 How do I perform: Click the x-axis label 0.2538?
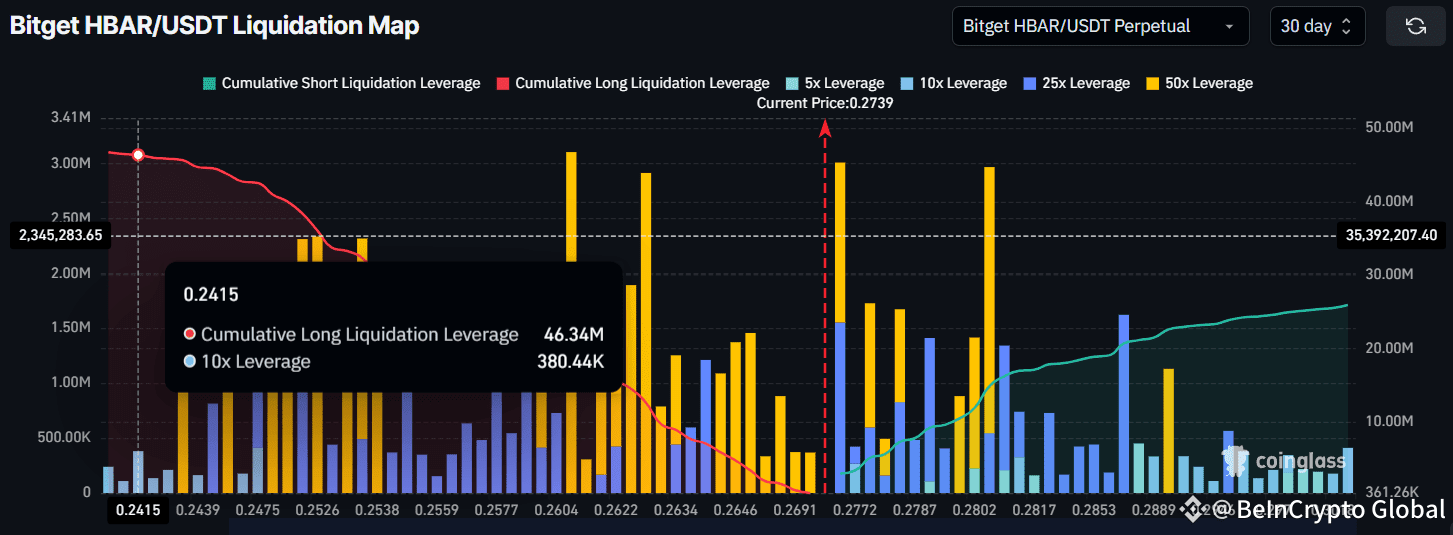click(377, 510)
